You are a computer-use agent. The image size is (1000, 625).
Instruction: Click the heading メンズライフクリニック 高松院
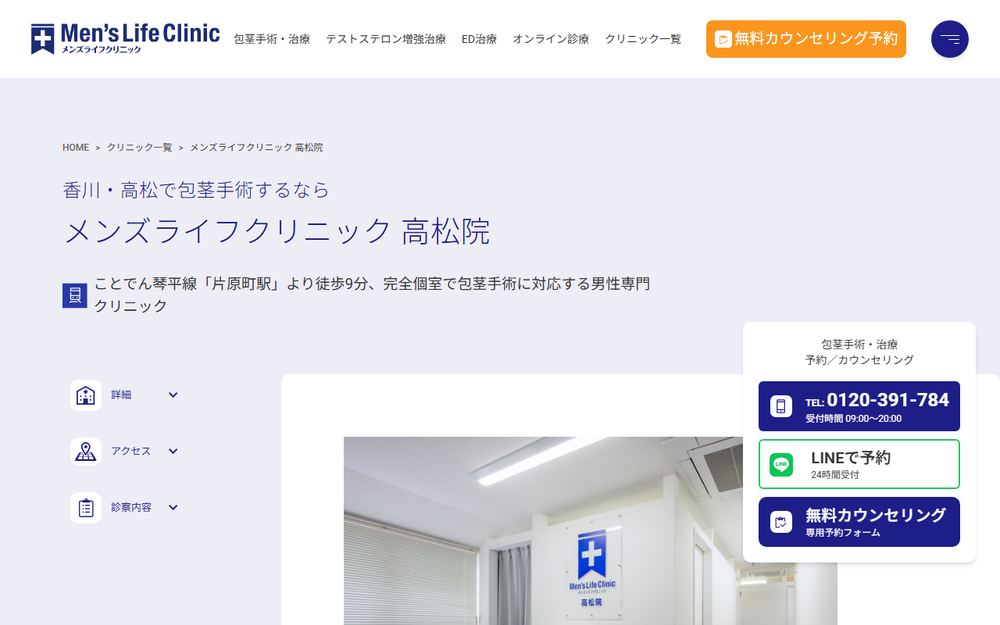point(277,231)
